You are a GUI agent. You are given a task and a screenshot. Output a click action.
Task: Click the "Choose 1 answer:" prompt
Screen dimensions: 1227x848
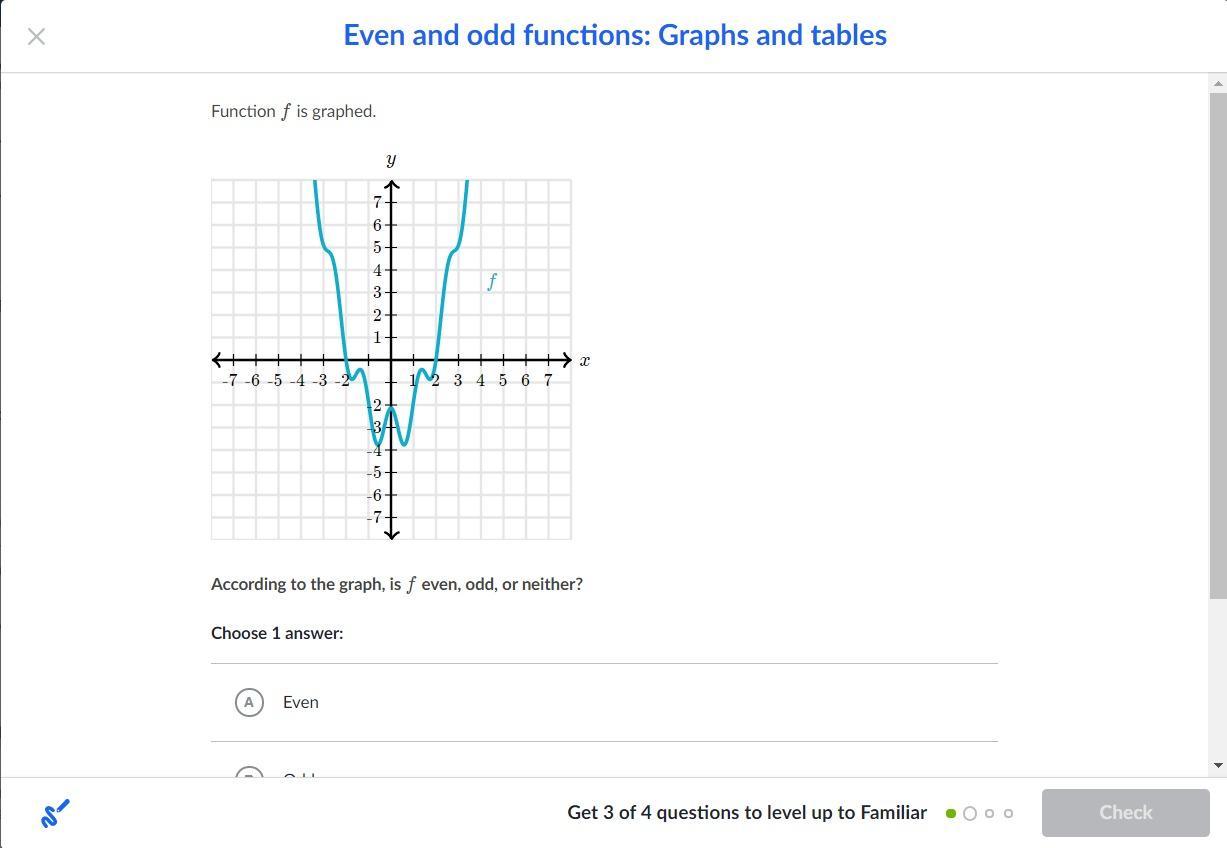277,633
